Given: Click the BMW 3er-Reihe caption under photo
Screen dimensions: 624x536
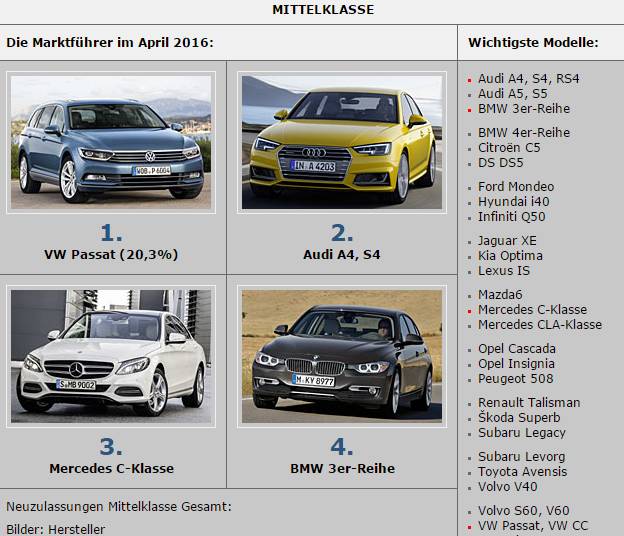Looking at the screenshot, I should [342, 468].
